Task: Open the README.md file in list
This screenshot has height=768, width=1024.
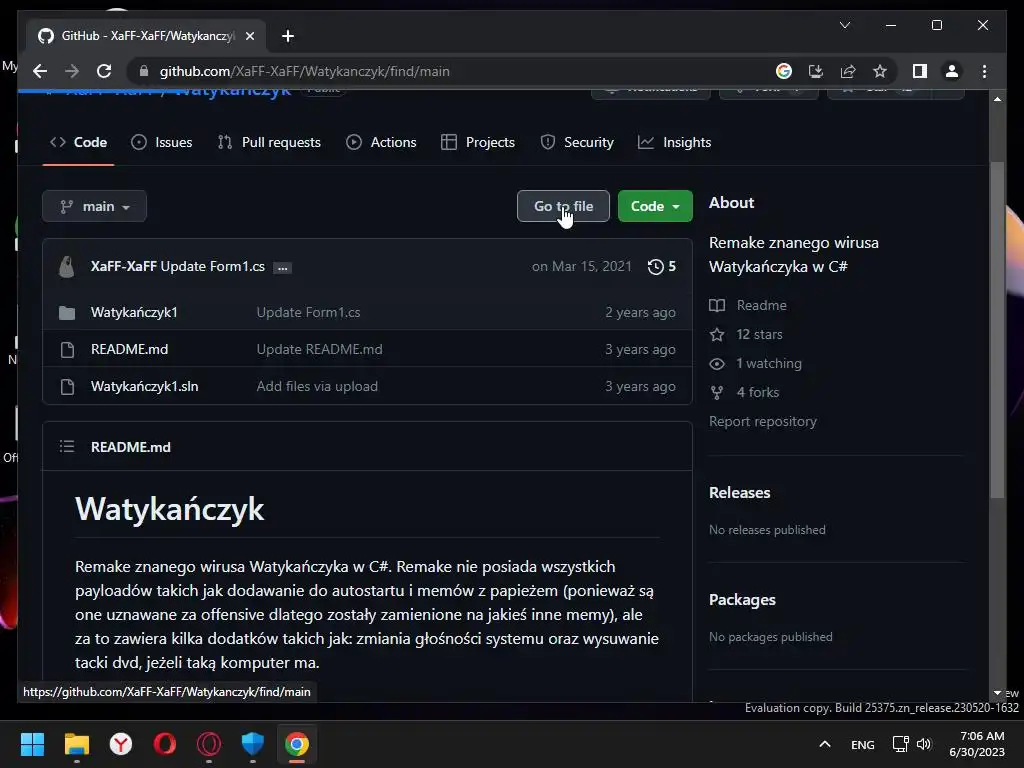Action: click(129, 349)
